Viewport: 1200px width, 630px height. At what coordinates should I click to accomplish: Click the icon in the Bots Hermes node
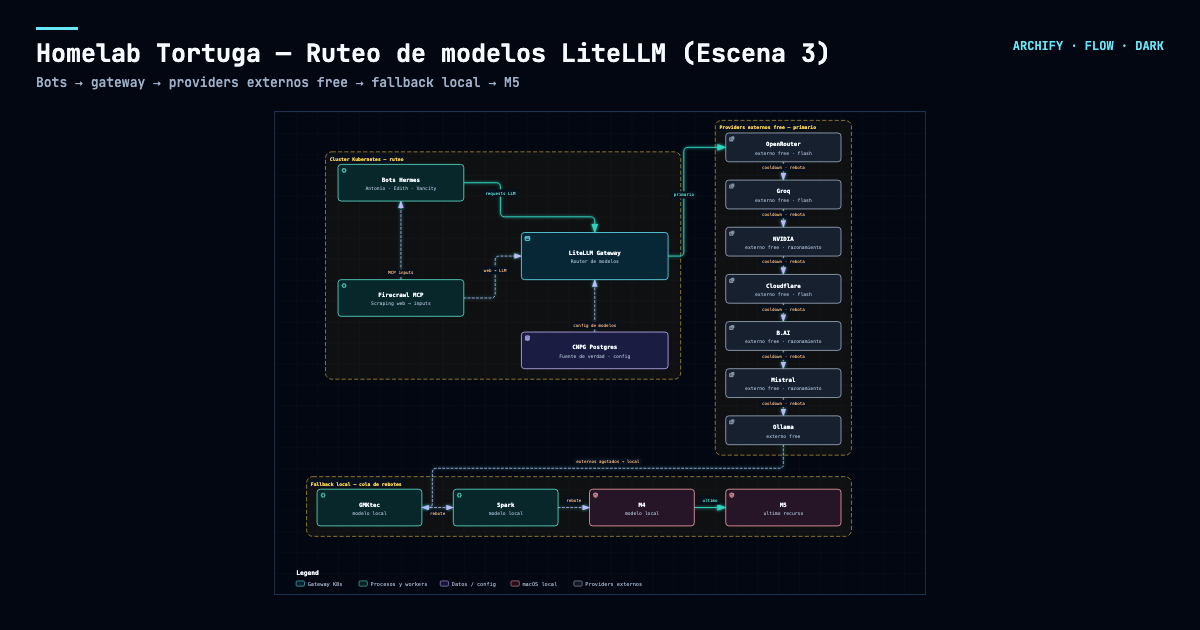pos(344,170)
